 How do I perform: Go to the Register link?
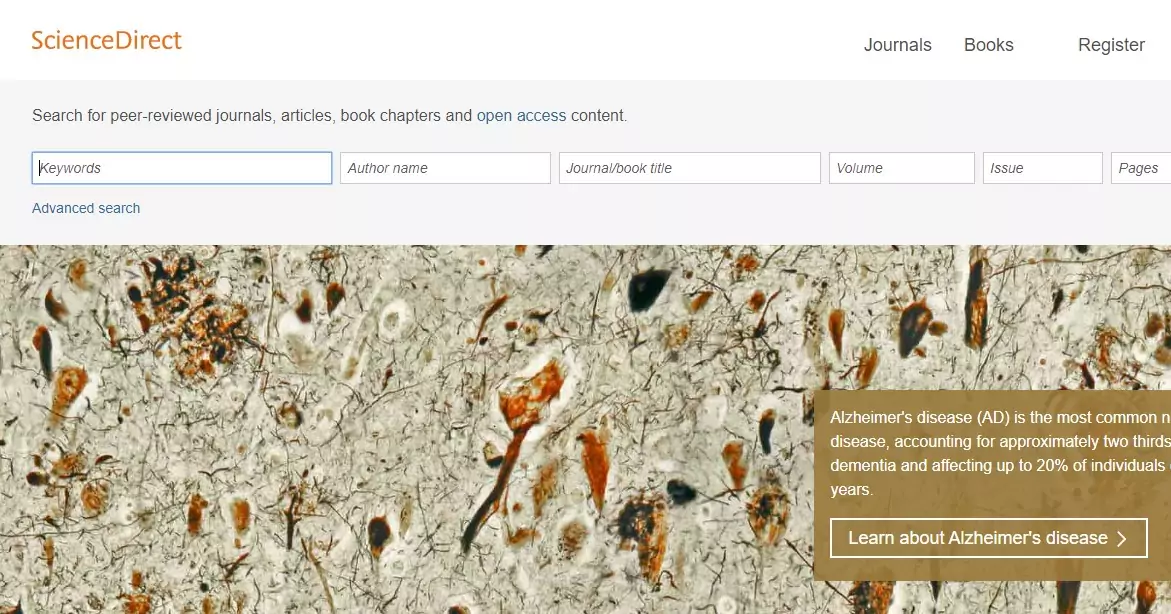pos(1111,45)
